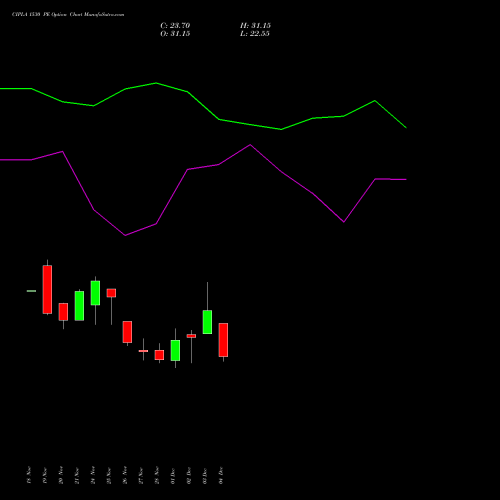
Task: Select the high value H: 31.15
Action: pyautogui.click(x=255, y=26)
